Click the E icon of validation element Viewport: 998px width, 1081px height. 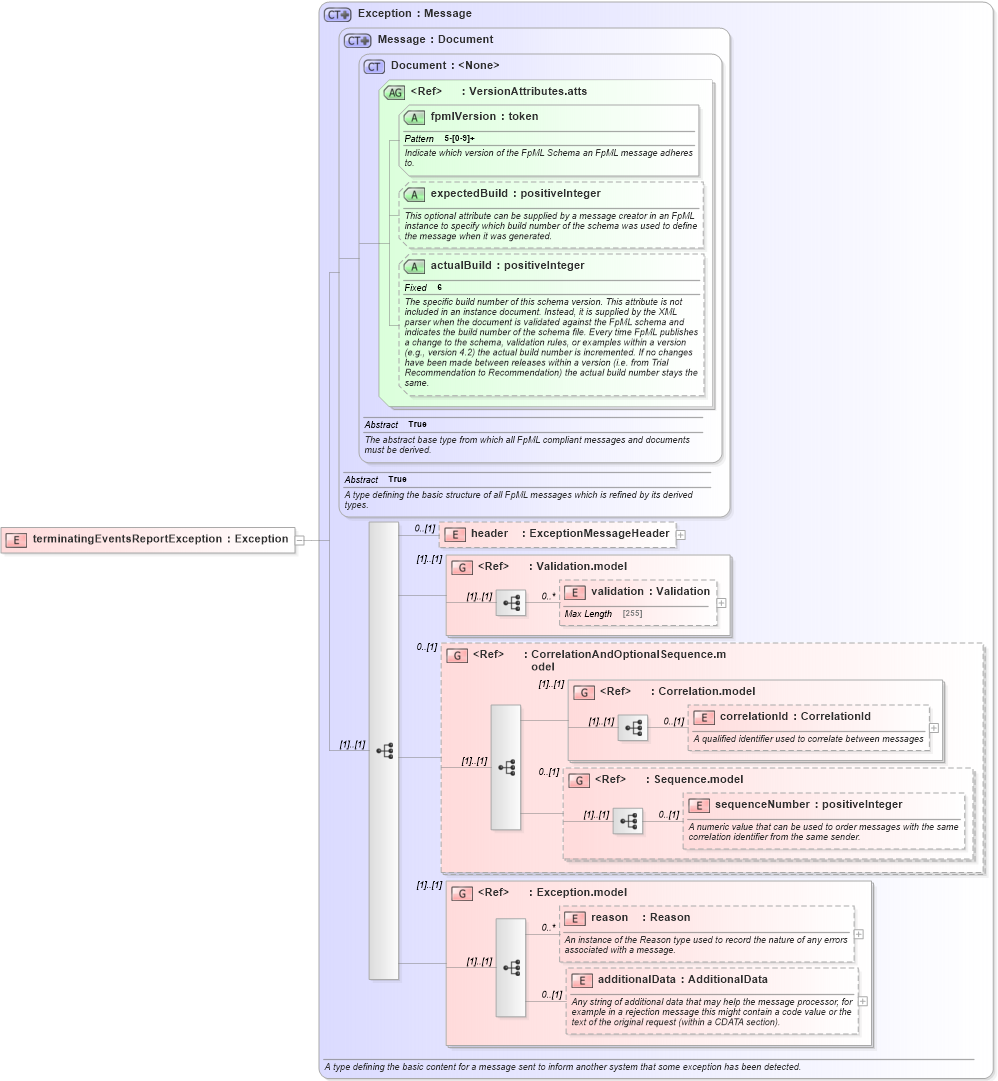point(575,592)
